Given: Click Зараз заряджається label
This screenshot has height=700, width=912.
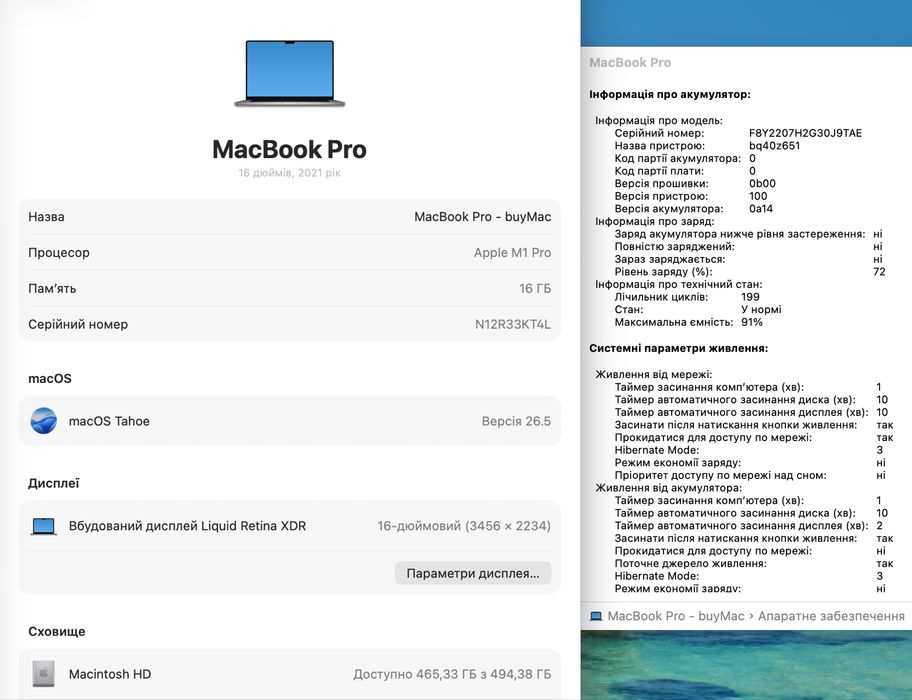Looking at the screenshot, I should tap(670, 259).
